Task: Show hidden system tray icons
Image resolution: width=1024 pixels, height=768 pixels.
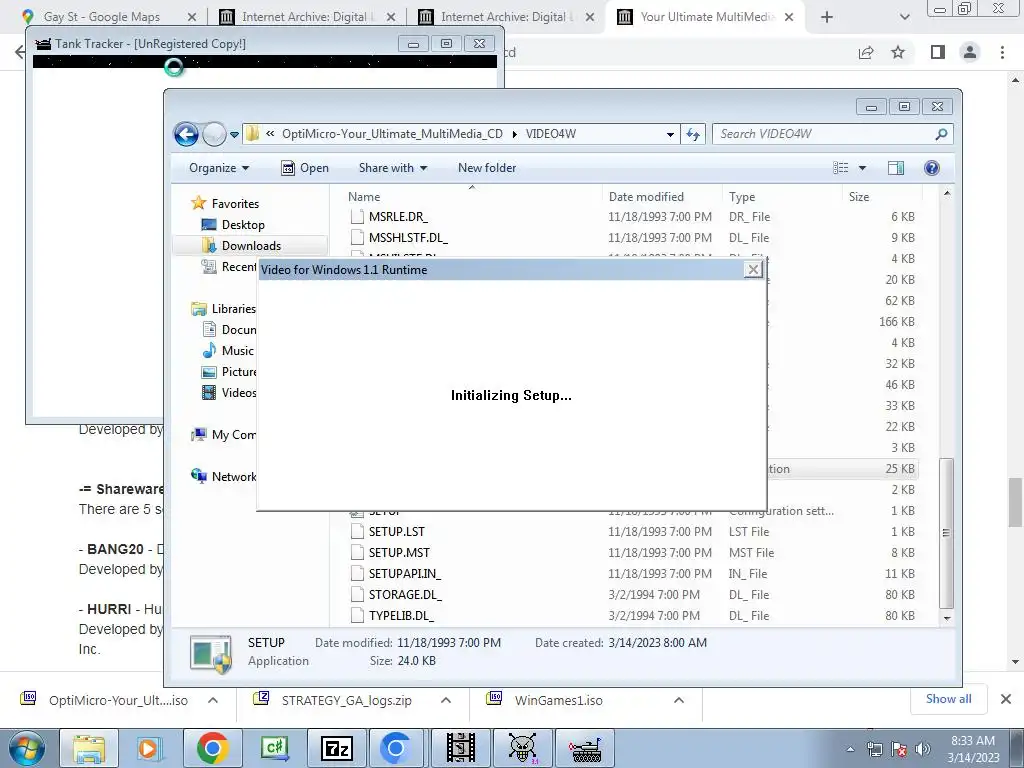Action: [850, 749]
